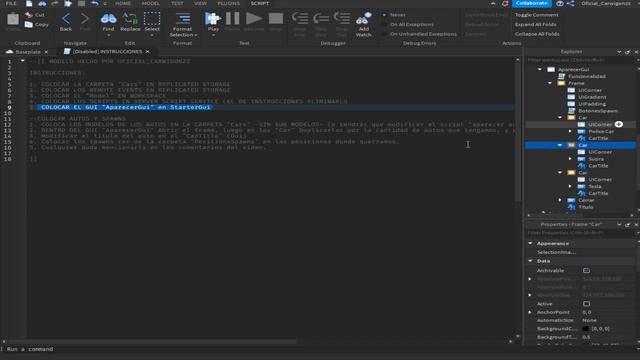Viewport: 640px width, 360px height.
Task: Collapse the Data properties section
Action: coord(530,261)
